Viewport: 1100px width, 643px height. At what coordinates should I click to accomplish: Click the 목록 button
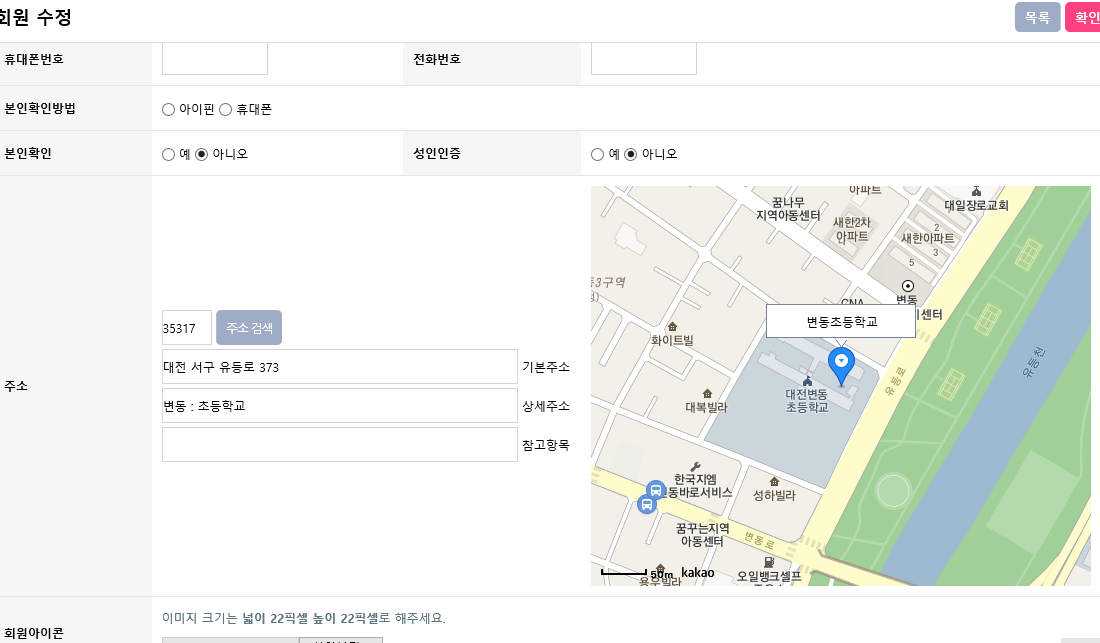point(1038,18)
